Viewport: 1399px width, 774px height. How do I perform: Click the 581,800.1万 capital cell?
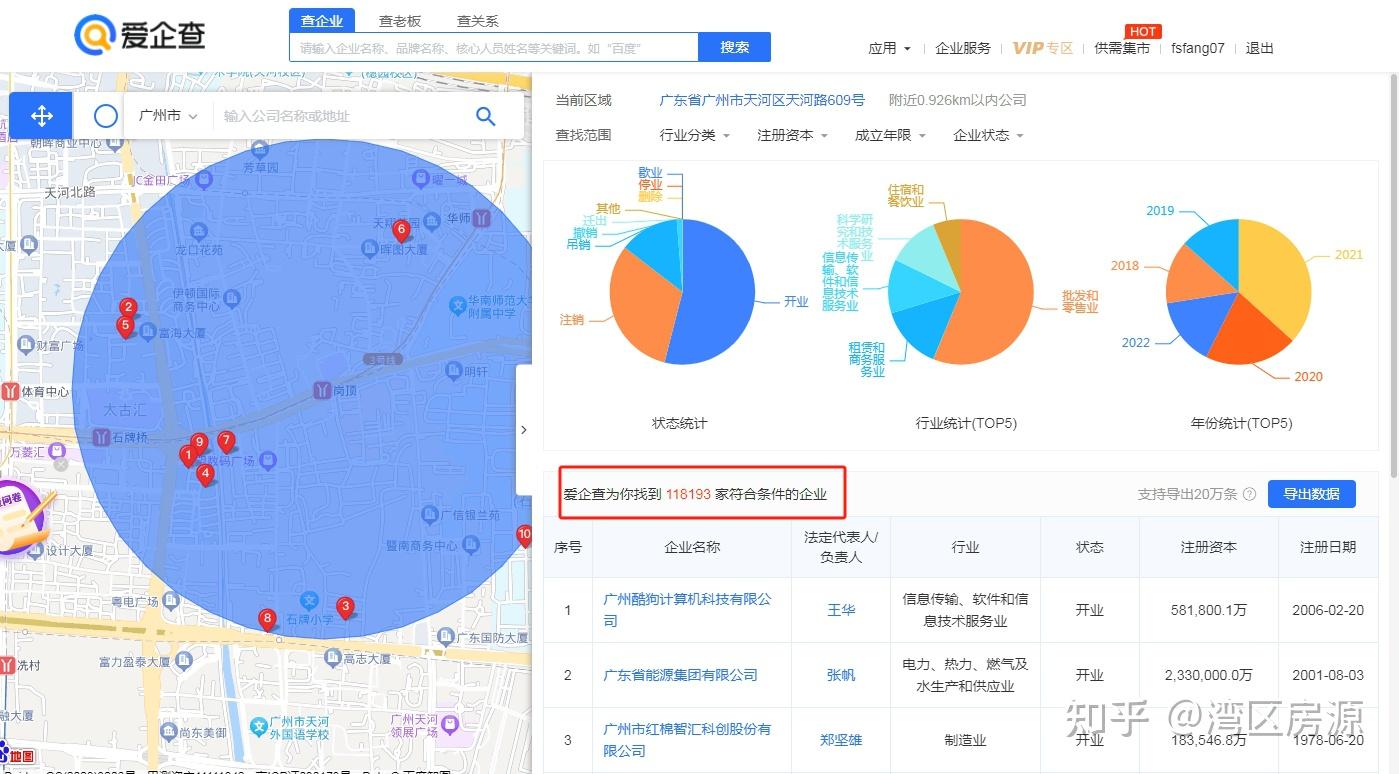click(1209, 610)
